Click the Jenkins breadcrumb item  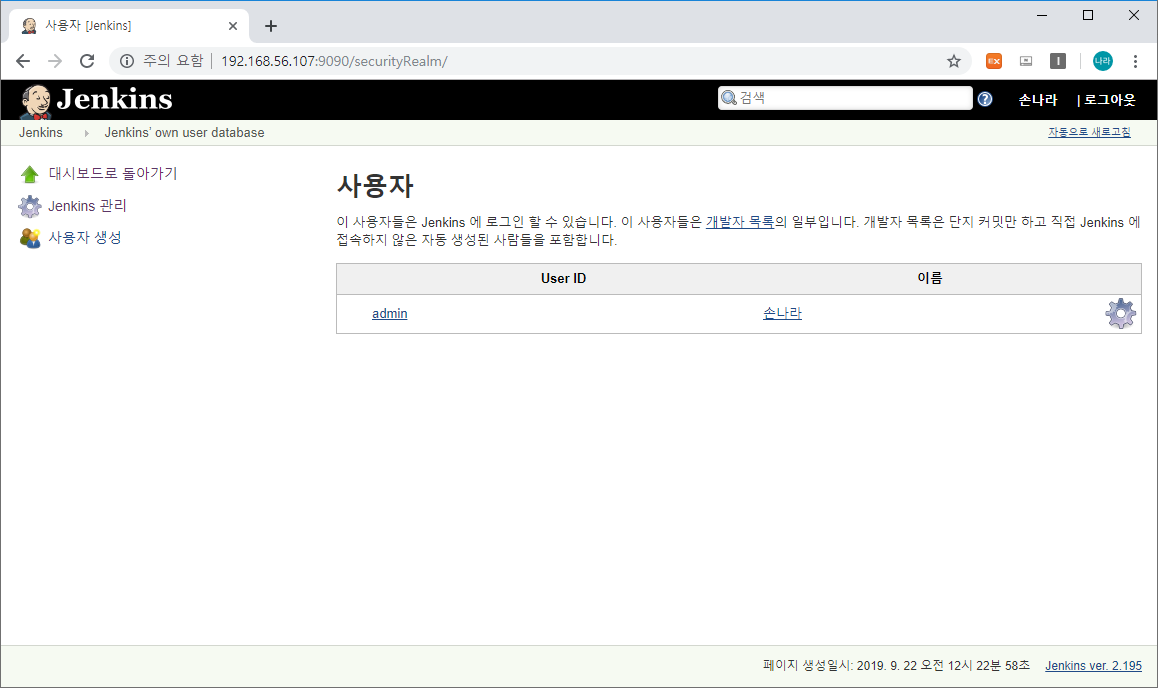[x=41, y=133]
